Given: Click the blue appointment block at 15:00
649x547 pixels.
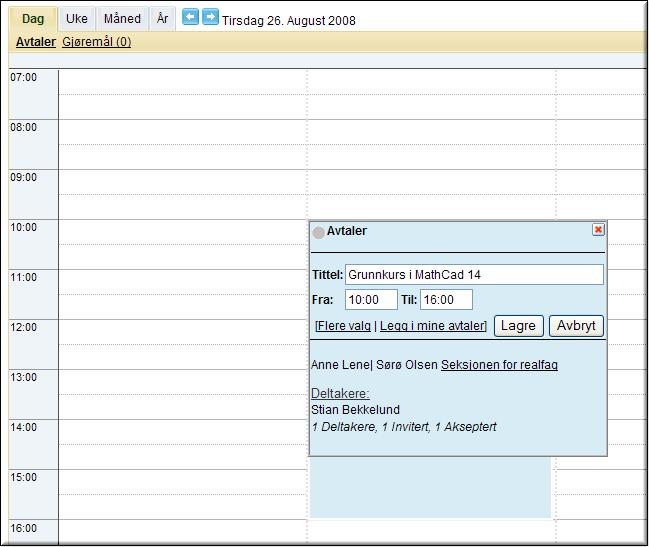Looking at the screenshot, I should (x=430, y=487).
